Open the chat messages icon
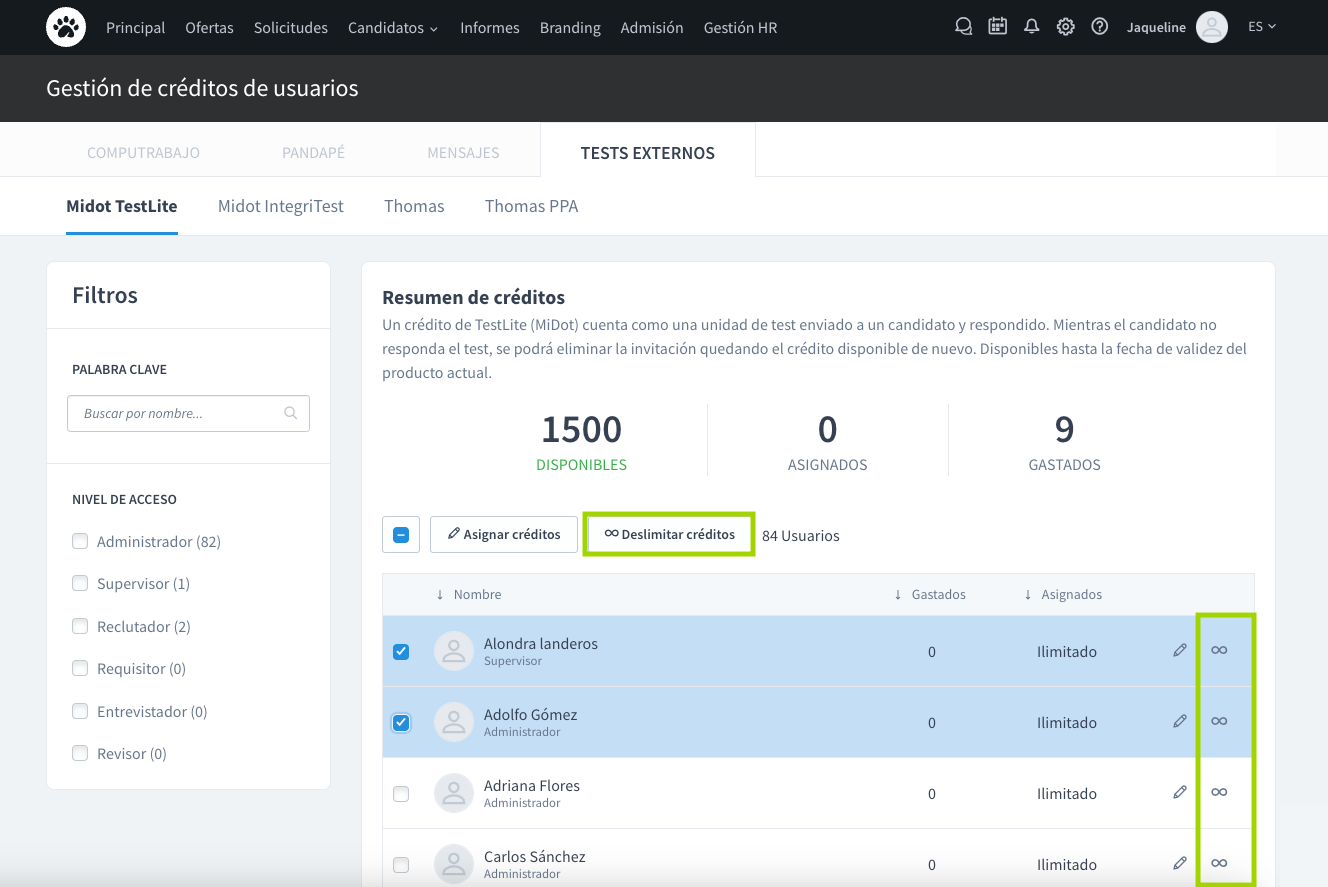The image size is (1328, 887). (963, 27)
